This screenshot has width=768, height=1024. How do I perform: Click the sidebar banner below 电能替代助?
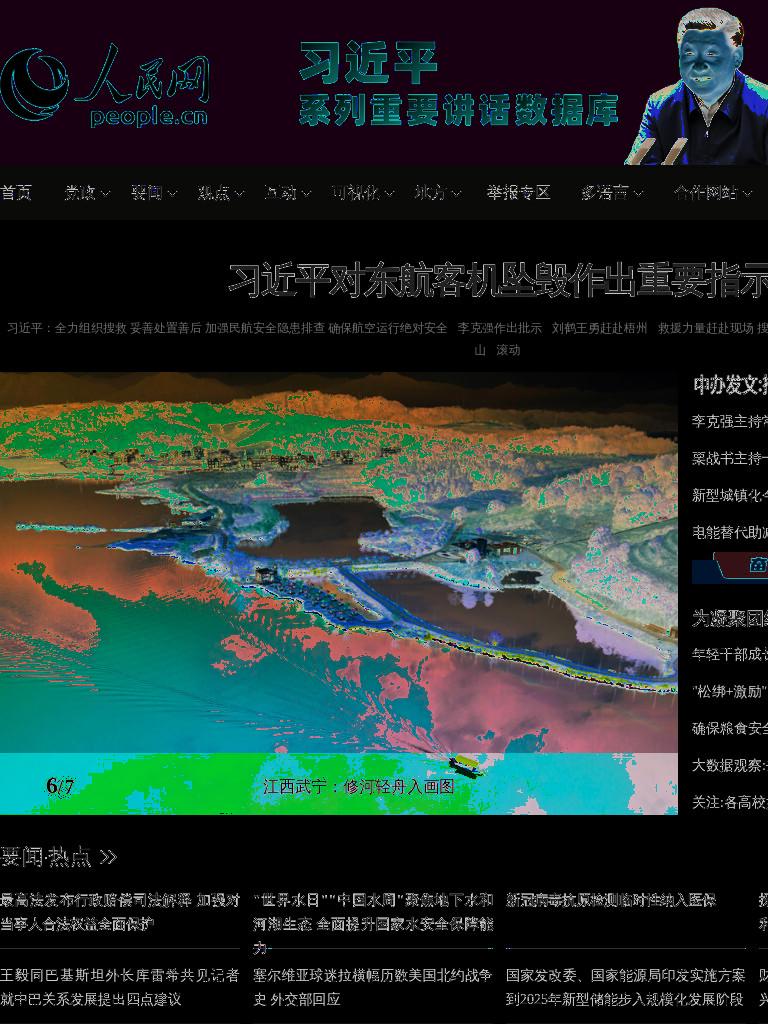click(x=730, y=567)
